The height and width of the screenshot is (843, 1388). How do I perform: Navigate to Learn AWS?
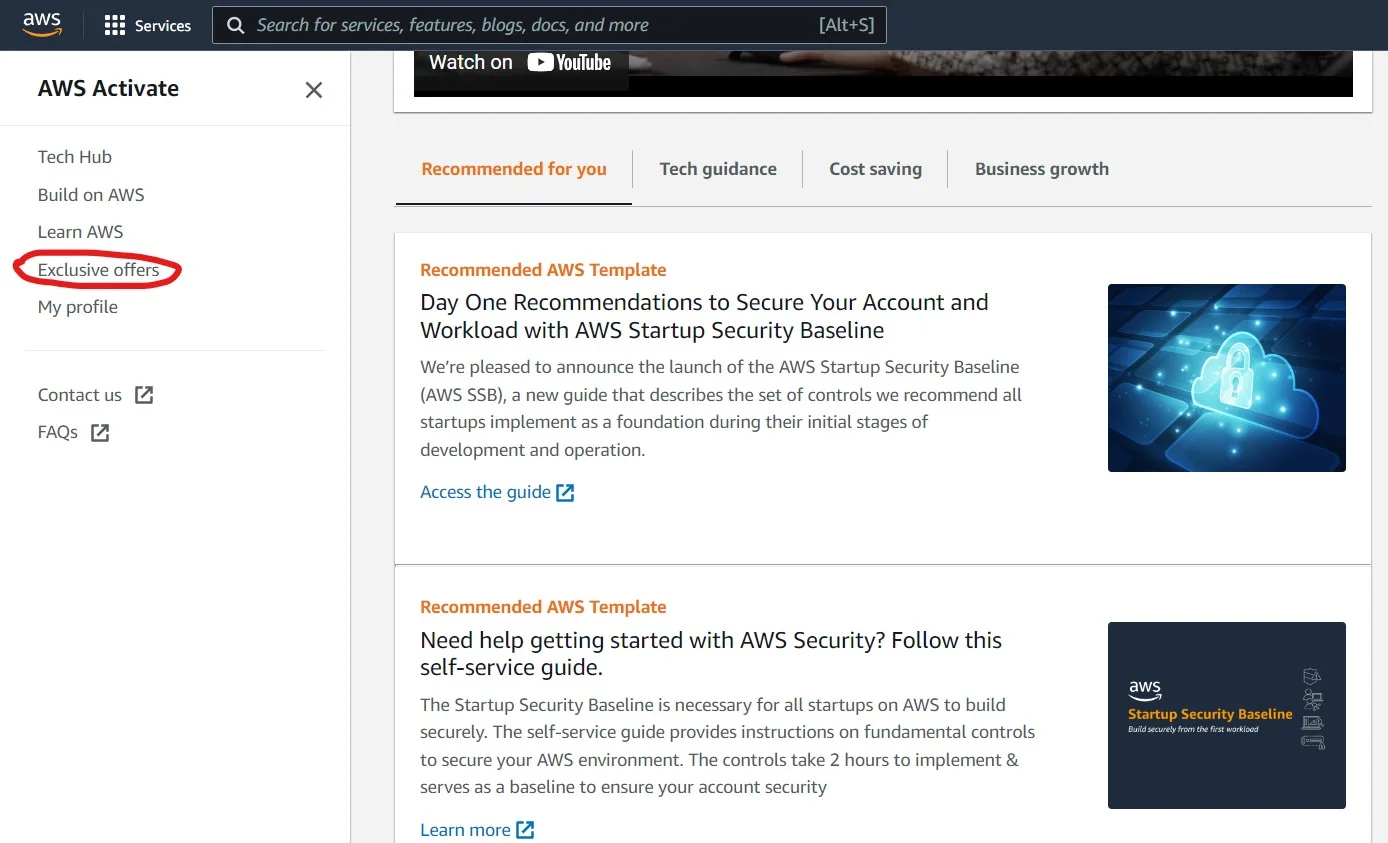coord(80,232)
